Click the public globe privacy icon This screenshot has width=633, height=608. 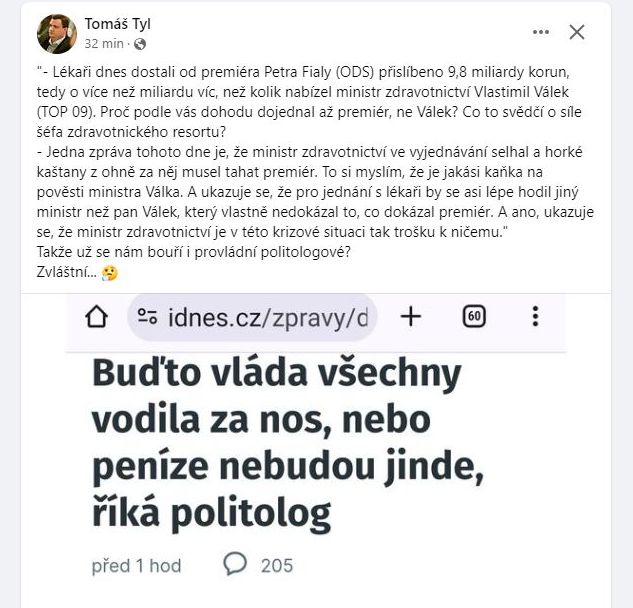click(x=140, y=44)
